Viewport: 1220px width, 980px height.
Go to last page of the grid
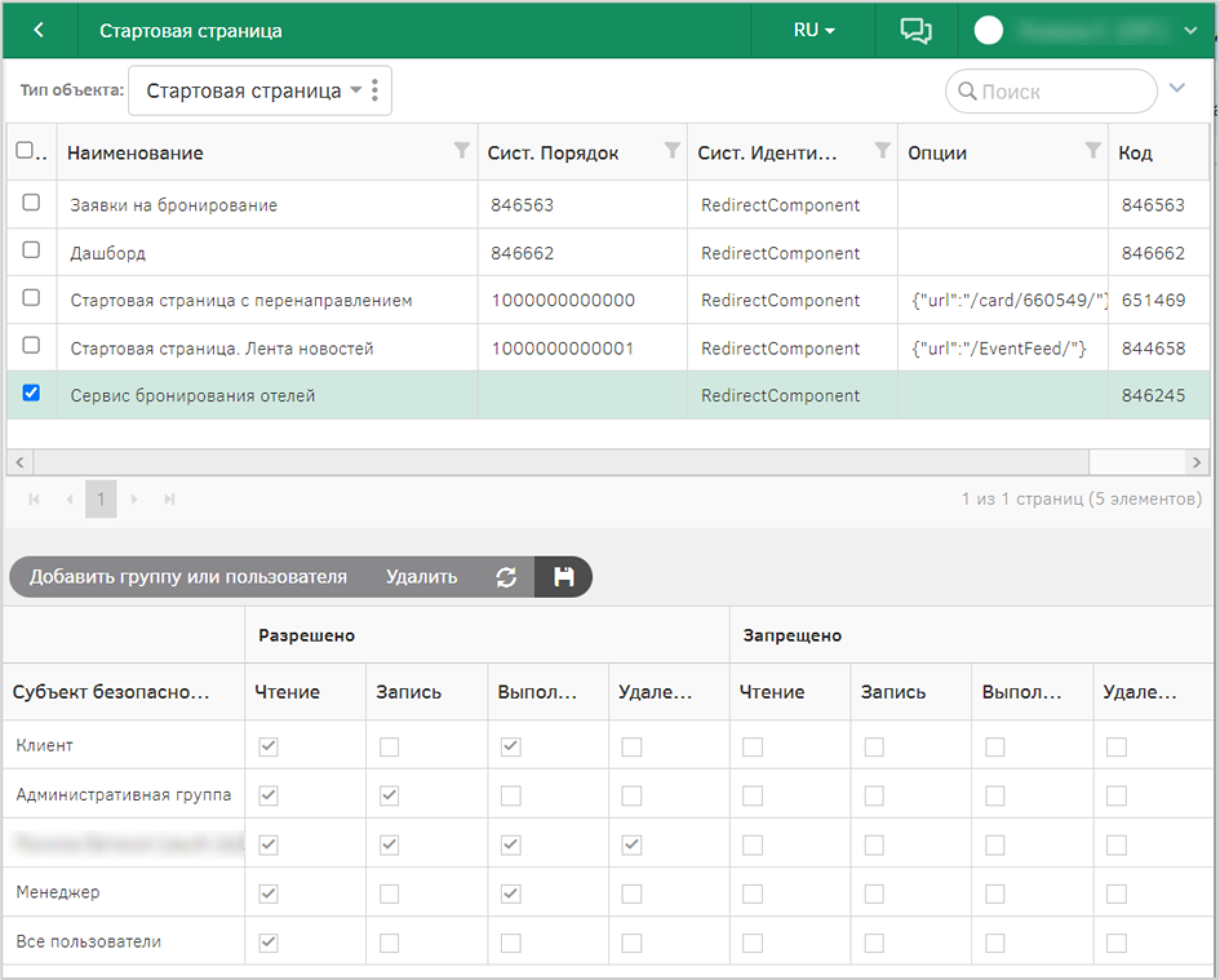(170, 499)
